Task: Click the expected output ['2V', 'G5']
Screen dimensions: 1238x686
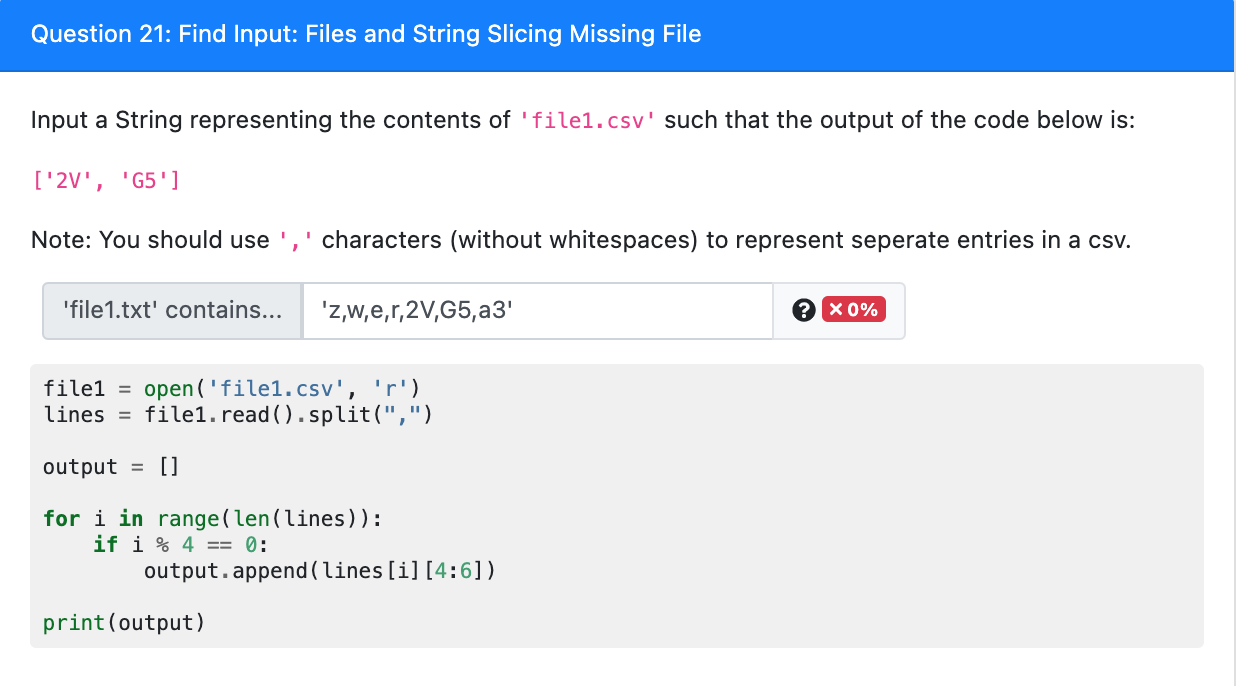Action: click(105, 181)
